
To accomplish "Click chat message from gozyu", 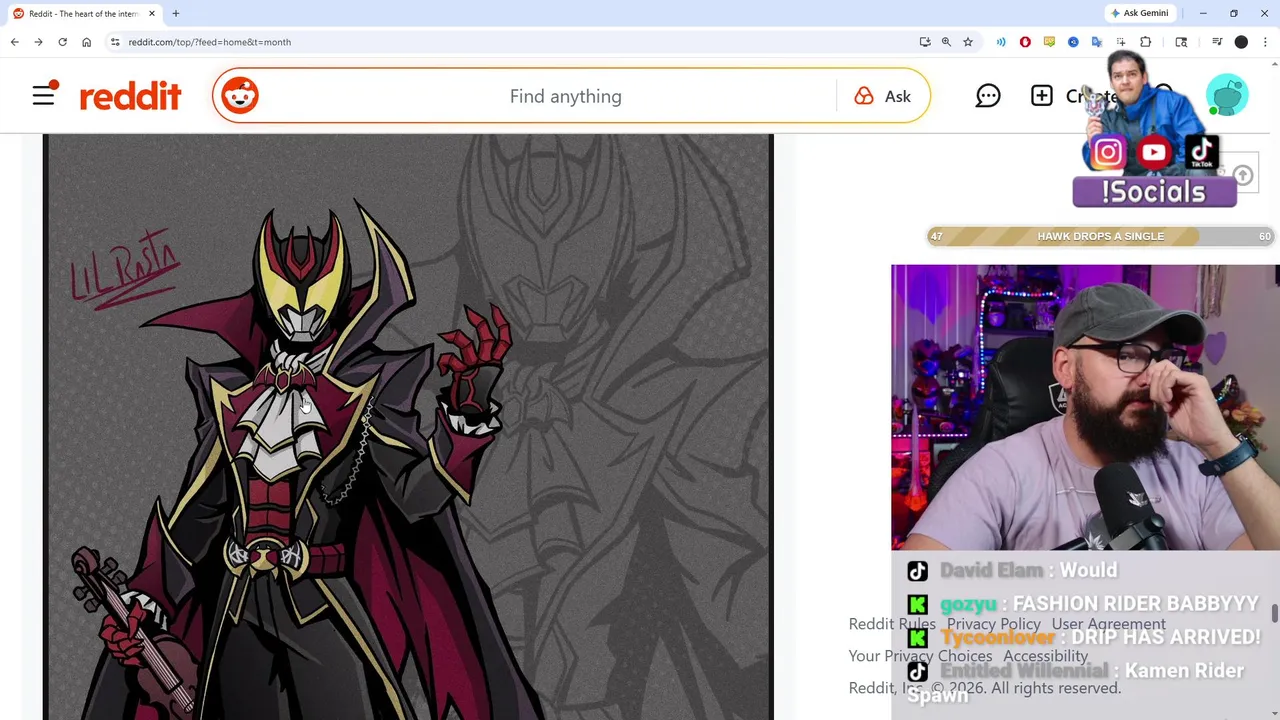I will 1083,604.
